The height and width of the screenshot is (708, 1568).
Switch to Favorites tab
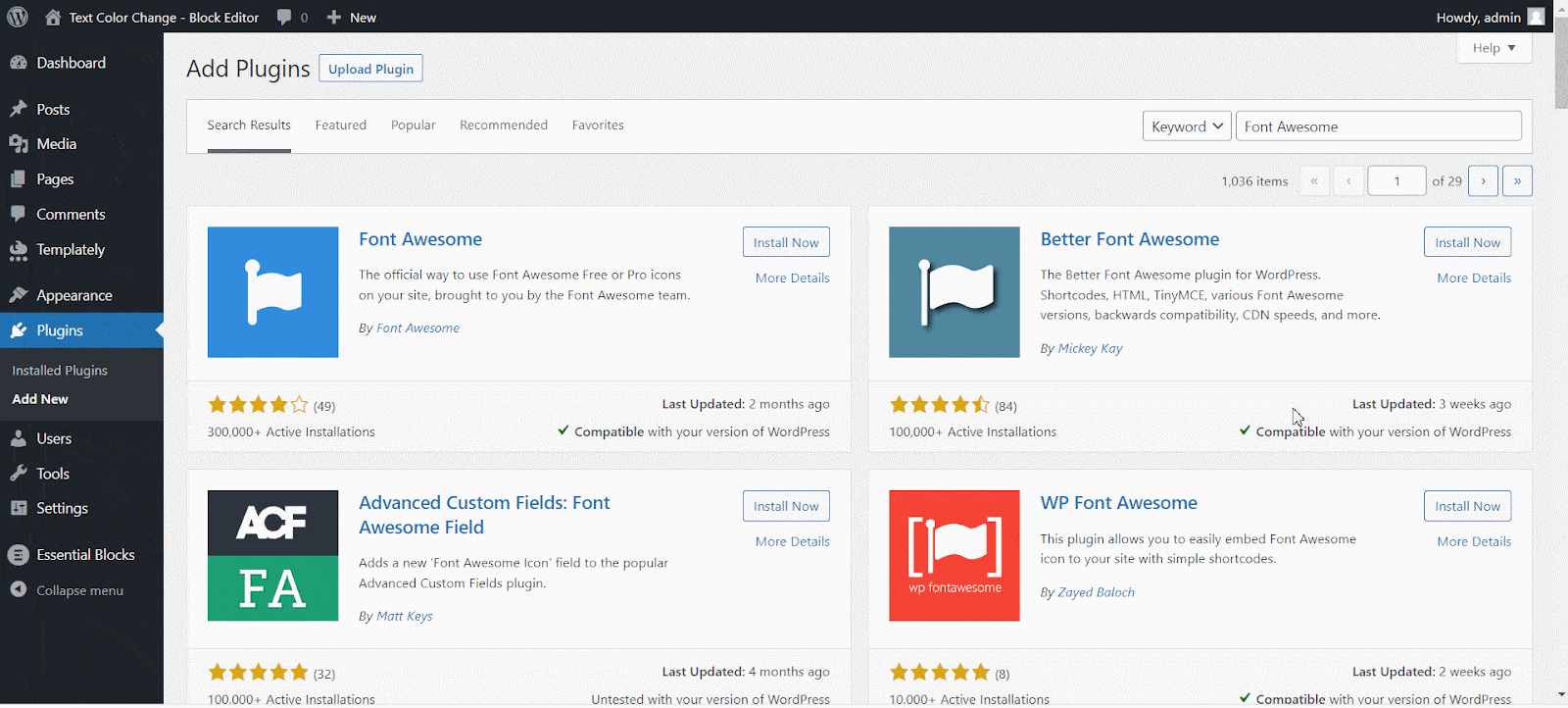click(x=598, y=126)
